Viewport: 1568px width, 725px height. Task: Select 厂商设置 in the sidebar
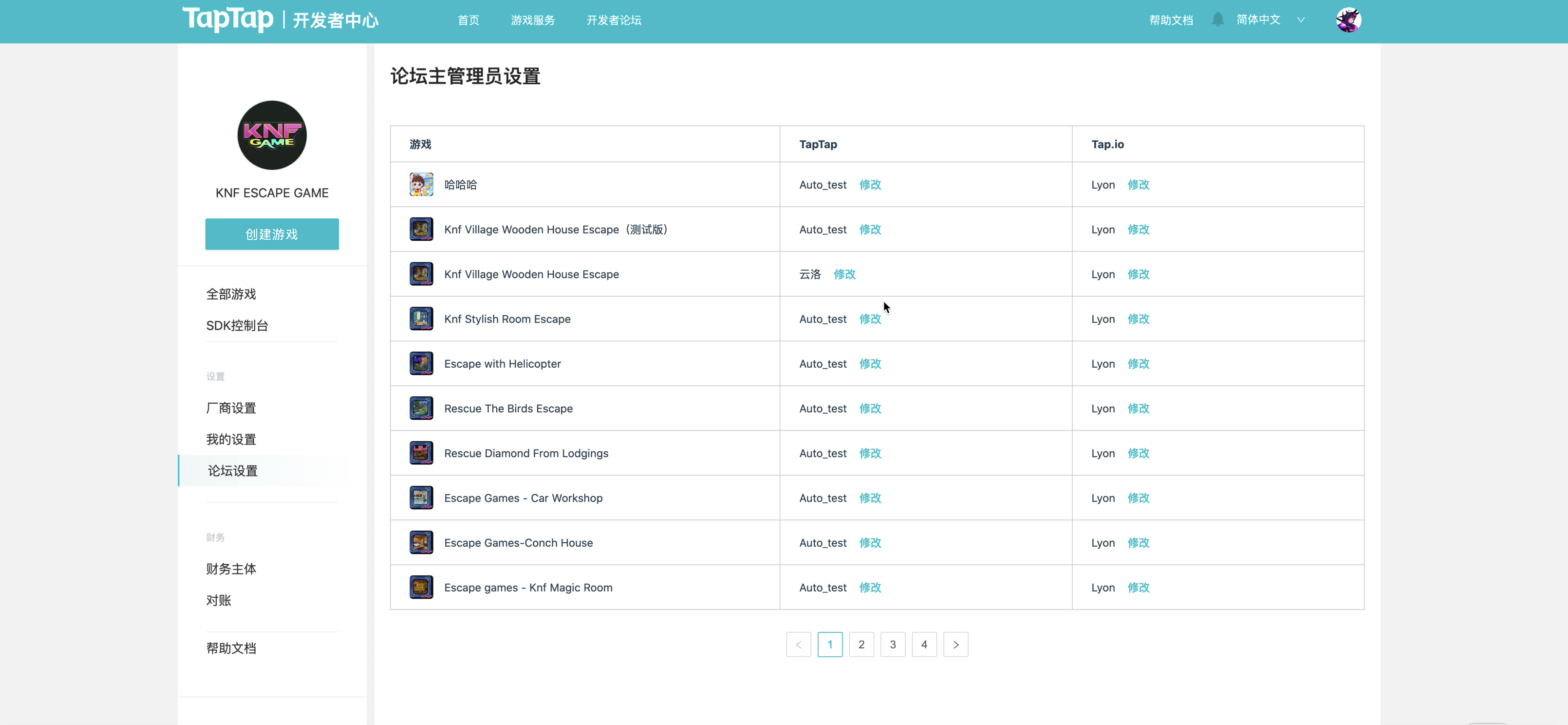pos(231,408)
